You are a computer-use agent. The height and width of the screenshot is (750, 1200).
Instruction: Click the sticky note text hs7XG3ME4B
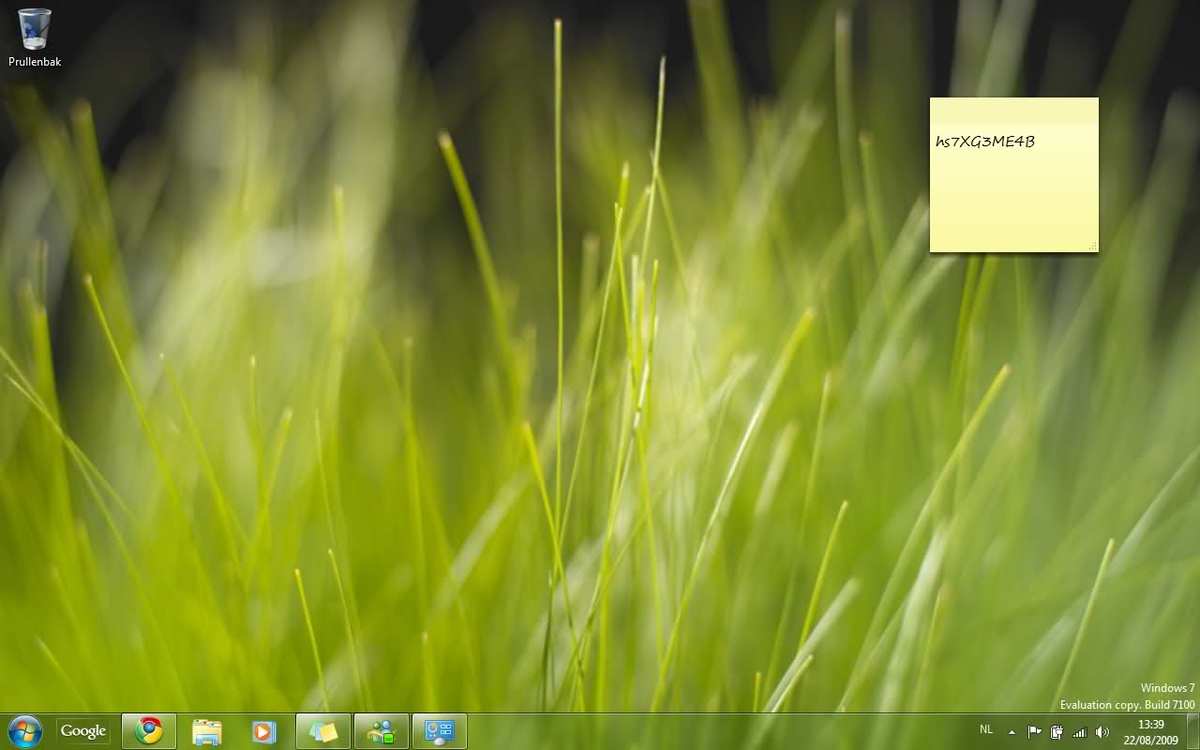click(x=984, y=142)
